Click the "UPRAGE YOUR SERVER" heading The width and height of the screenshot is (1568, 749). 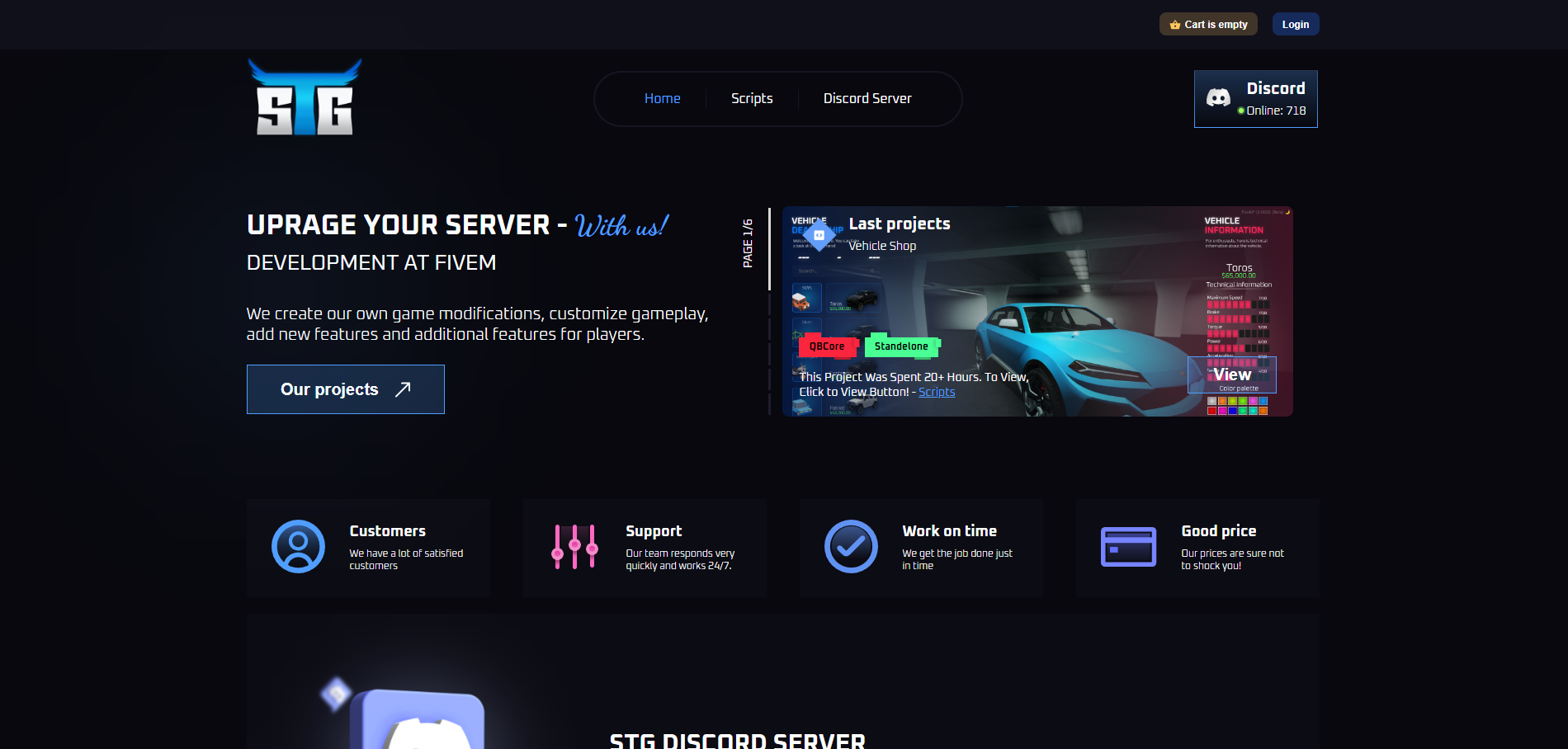pos(399,224)
